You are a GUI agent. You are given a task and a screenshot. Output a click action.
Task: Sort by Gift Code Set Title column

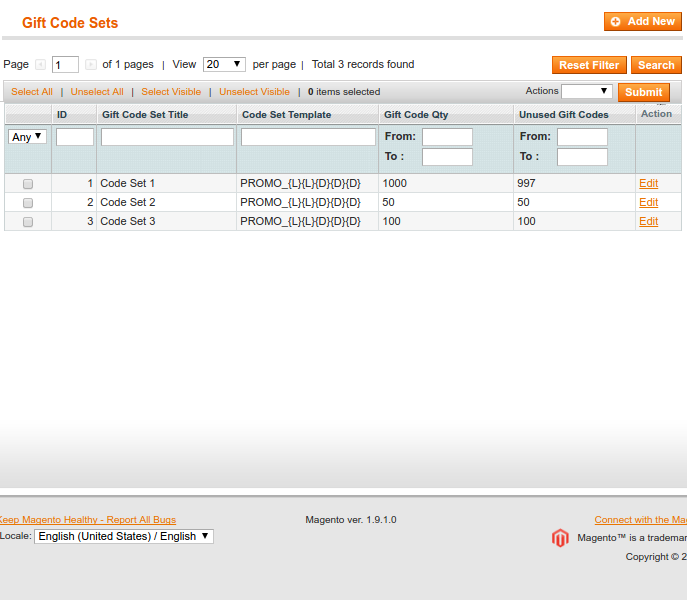[145, 115]
